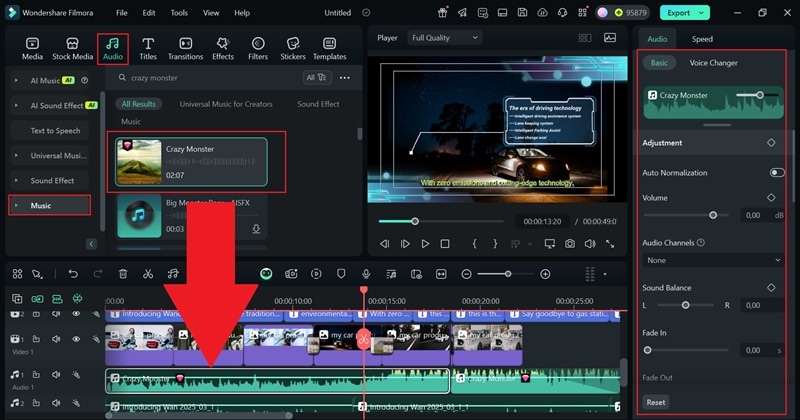Open the Transitions tab
Screen dimensions: 800x420
(186, 49)
